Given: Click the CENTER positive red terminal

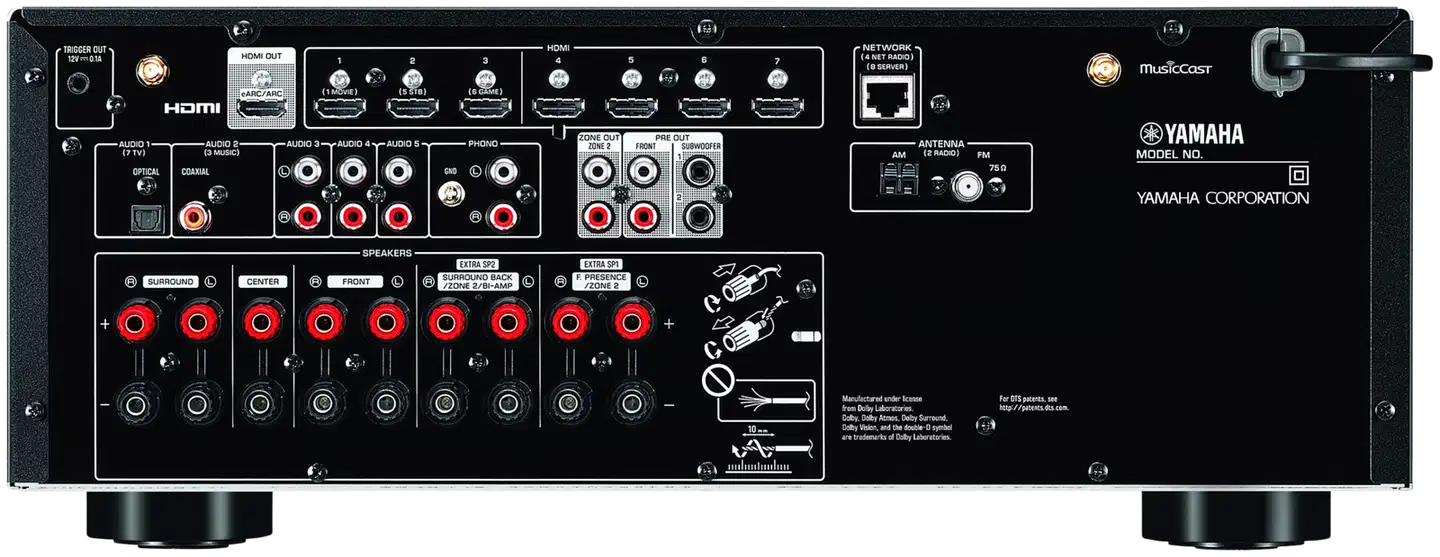Looking at the screenshot, I should [x=260, y=323].
